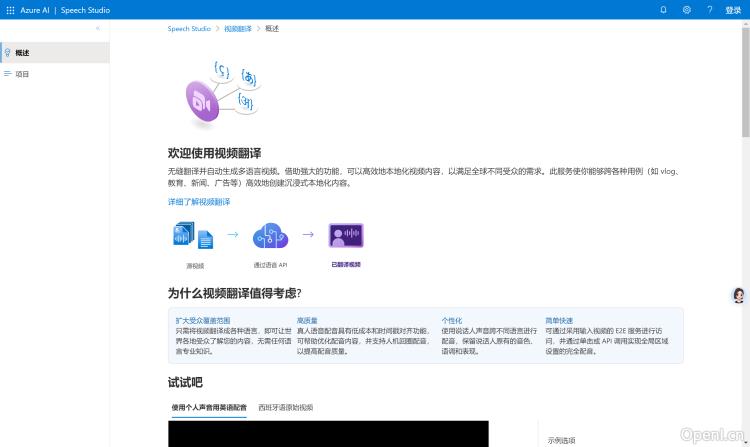Open 视频翻译 in the breadcrumb
This screenshot has height=447, width=750.
[238, 29]
